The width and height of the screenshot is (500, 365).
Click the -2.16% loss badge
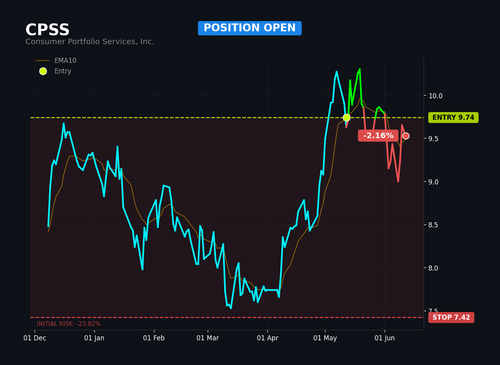378,136
